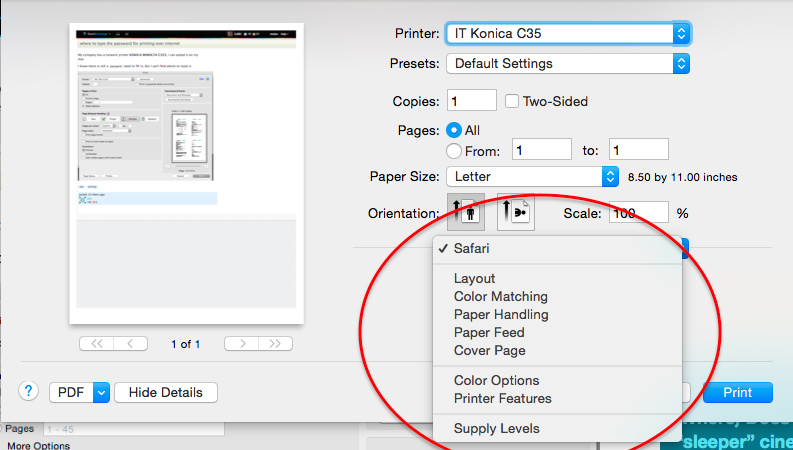Click the Hide Details button
793x450 pixels.
tap(165, 393)
